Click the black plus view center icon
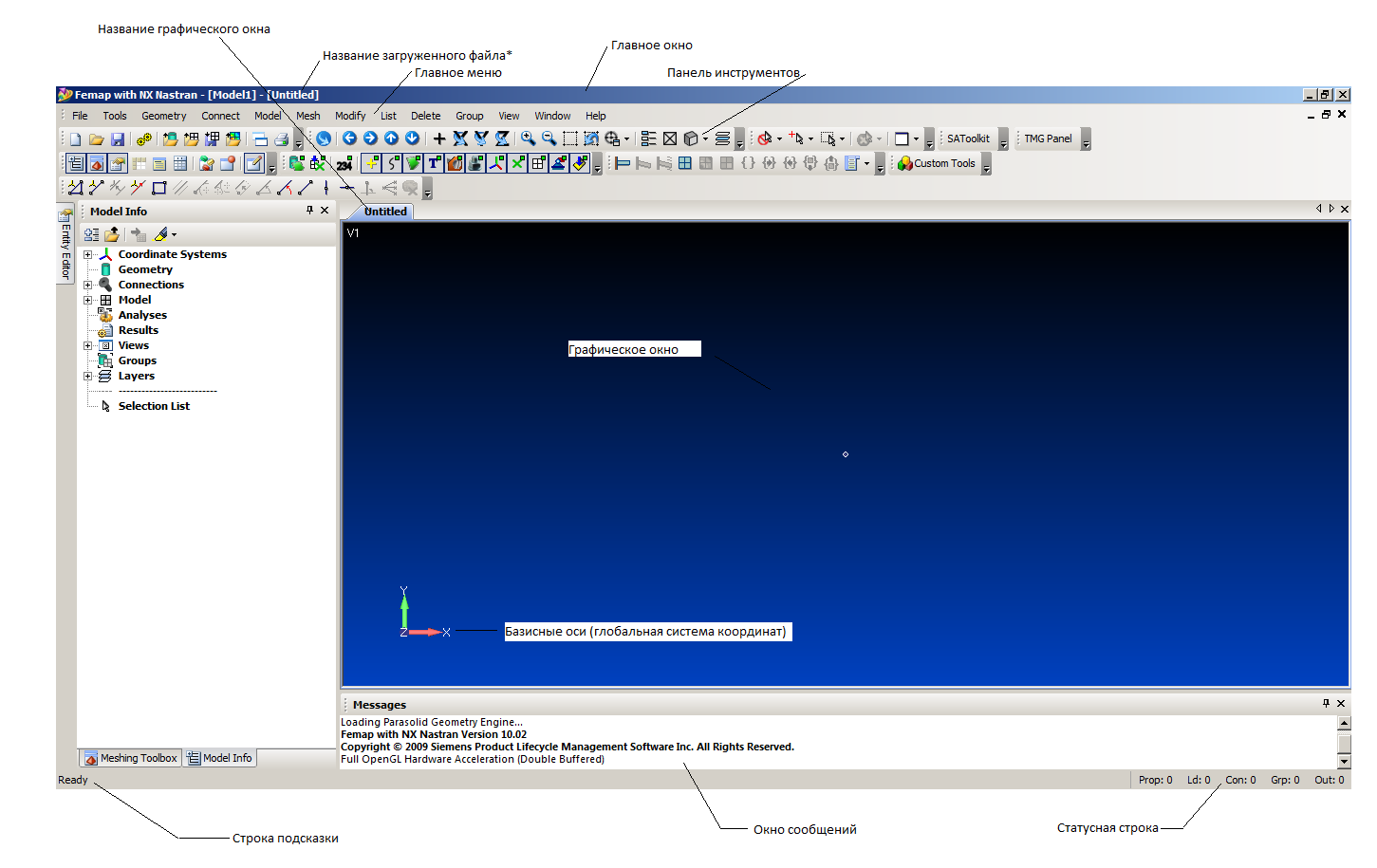1377x868 pixels. (x=439, y=139)
